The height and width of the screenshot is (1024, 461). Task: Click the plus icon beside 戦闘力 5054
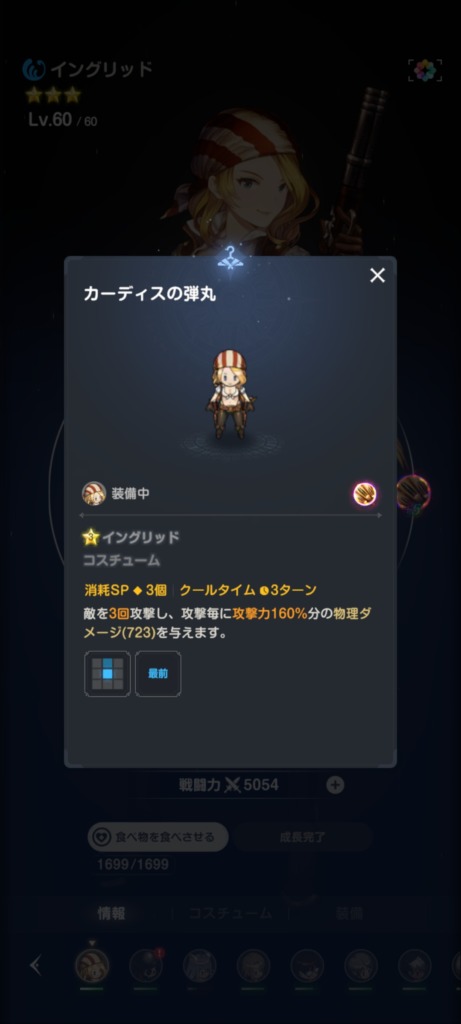(x=335, y=785)
